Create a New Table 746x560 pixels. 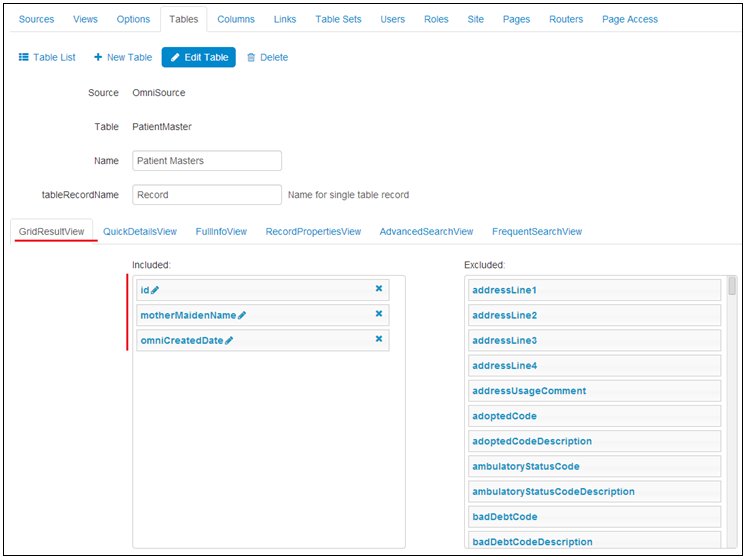[x=123, y=57]
